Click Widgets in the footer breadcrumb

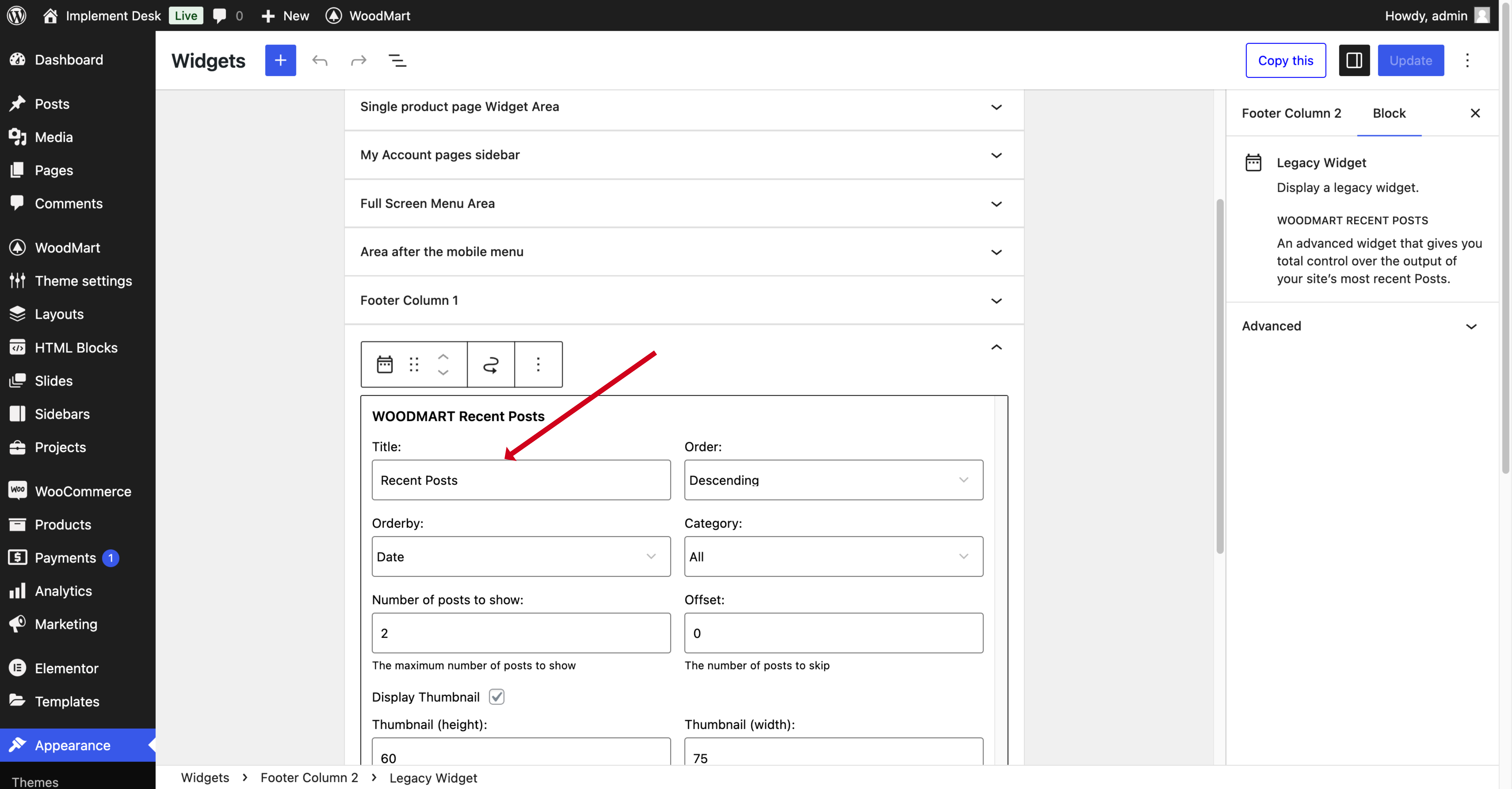click(205, 777)
